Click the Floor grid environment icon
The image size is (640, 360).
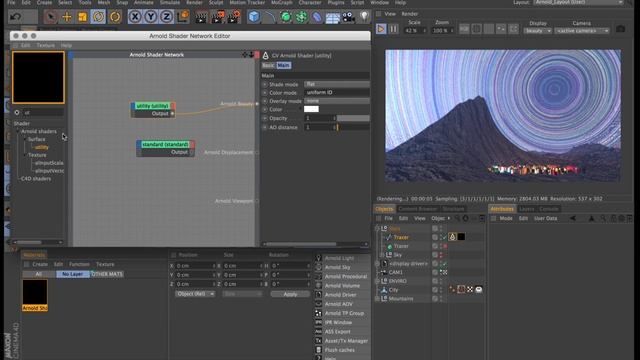pos(333,17)
